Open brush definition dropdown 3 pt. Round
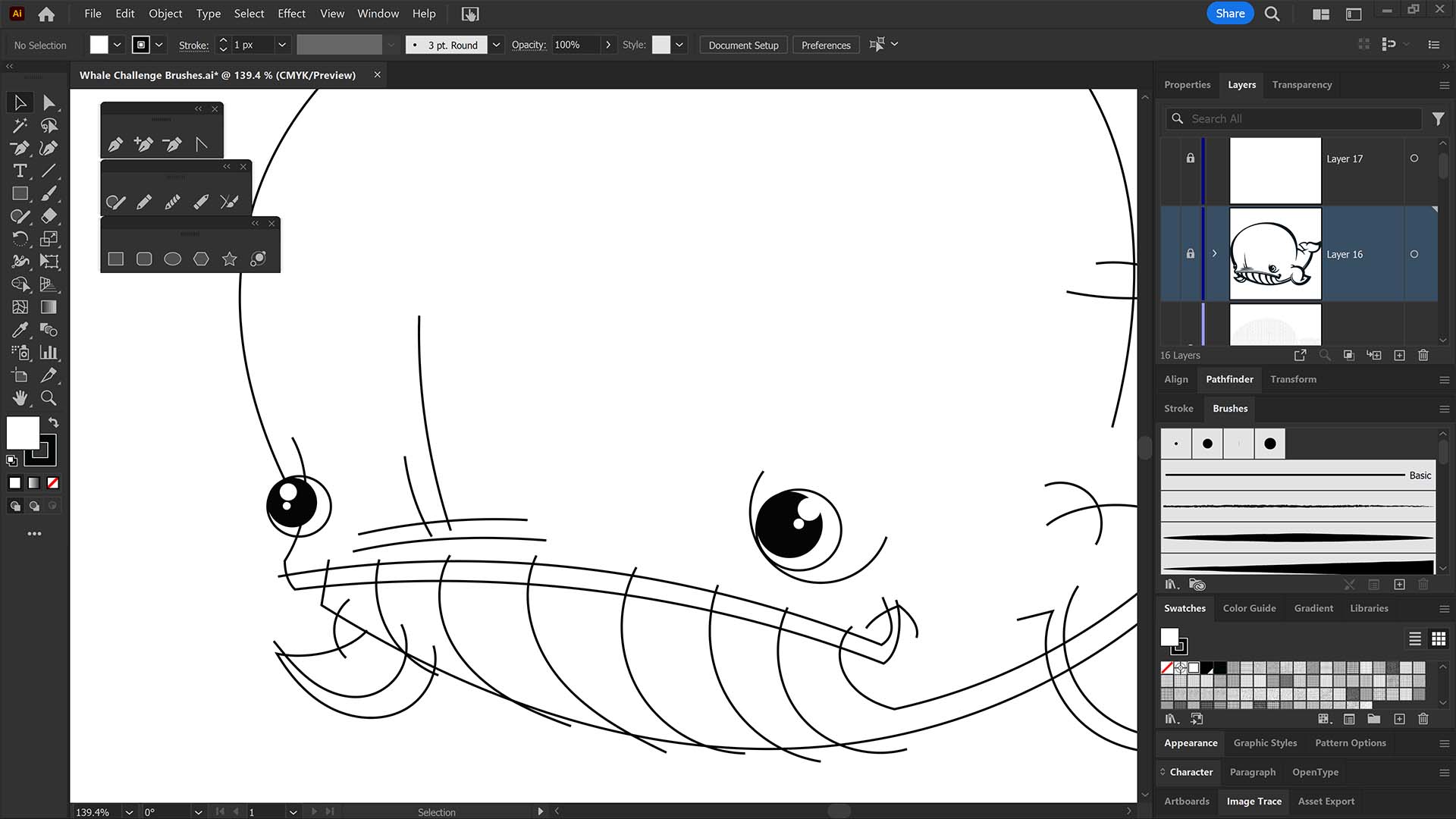Viewport: 1456px width, 819px height. pyautogui.click(x=496, y=45)
